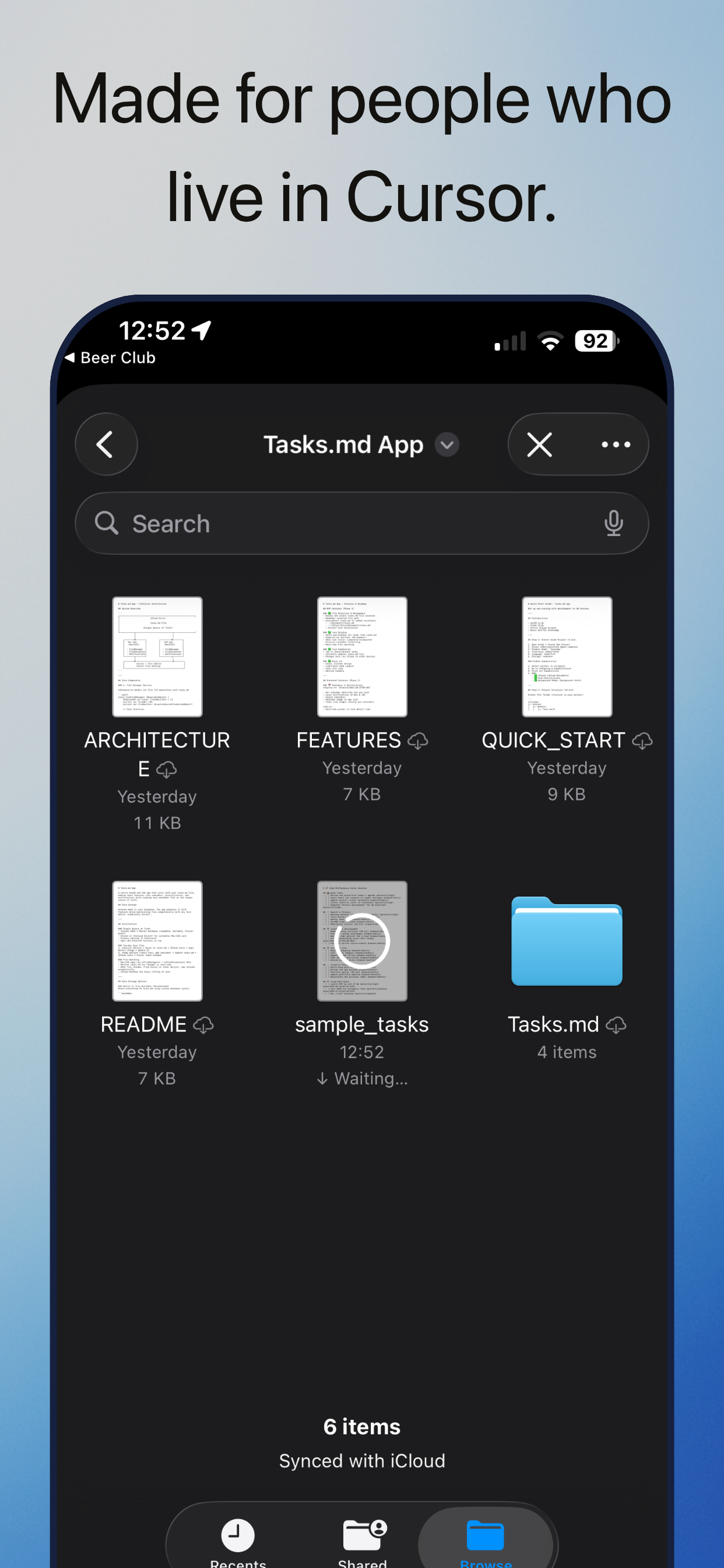Viewport: 724px width, 1568px height.
Task: Tap iCloud download icon next to FEATURES
Action: [x=418, y=741]
